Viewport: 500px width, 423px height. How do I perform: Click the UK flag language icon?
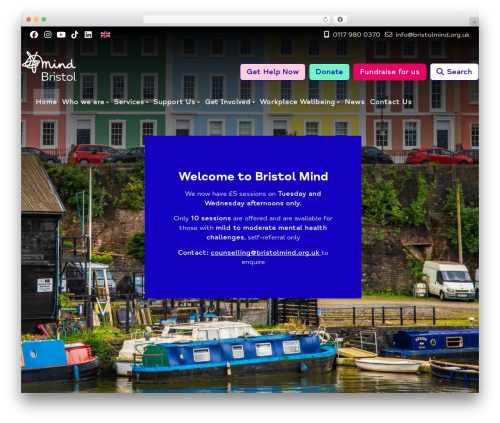tap(105, 35)
